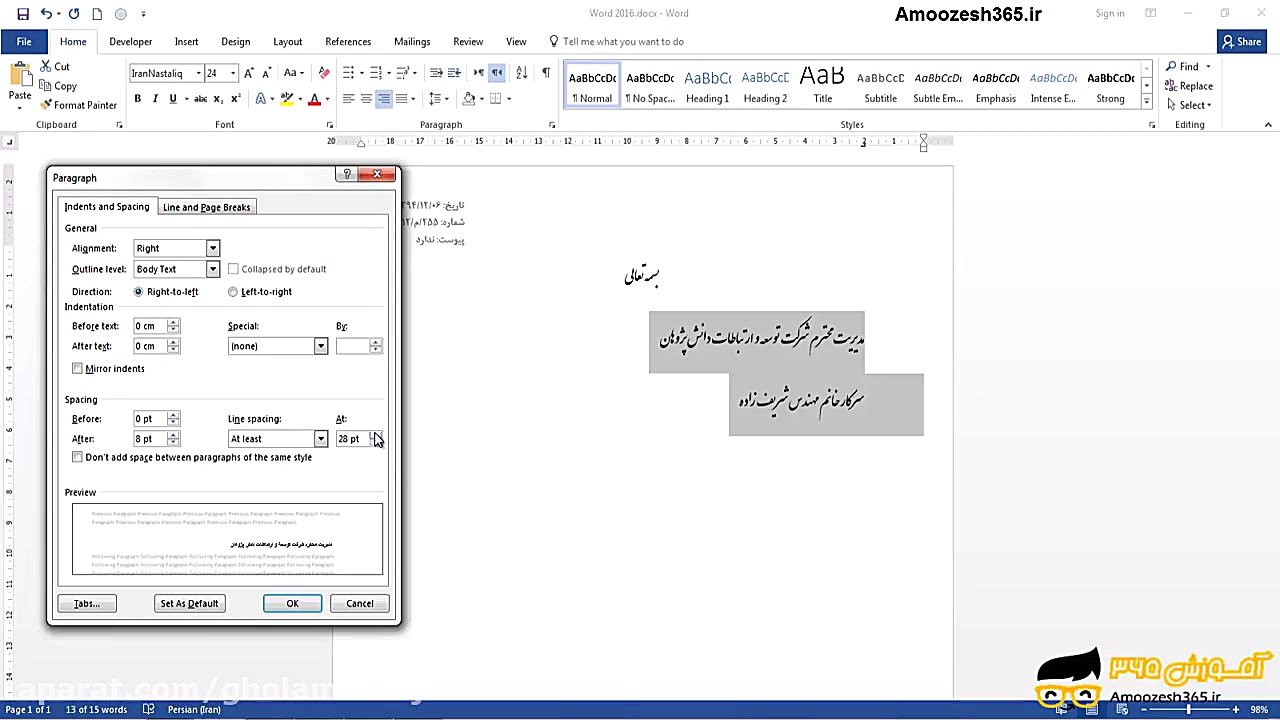Enable the Mirror indents checkbox
The height and width of the screenshot is (720, 1280).
78,369
